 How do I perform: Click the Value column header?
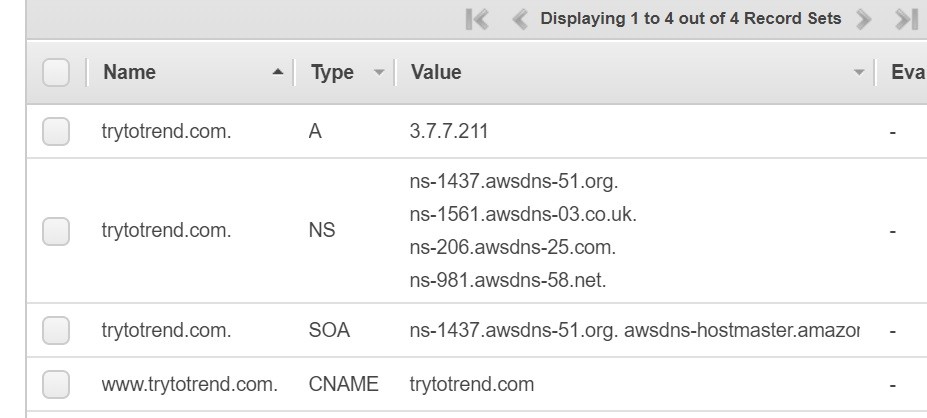click(436, 72)
